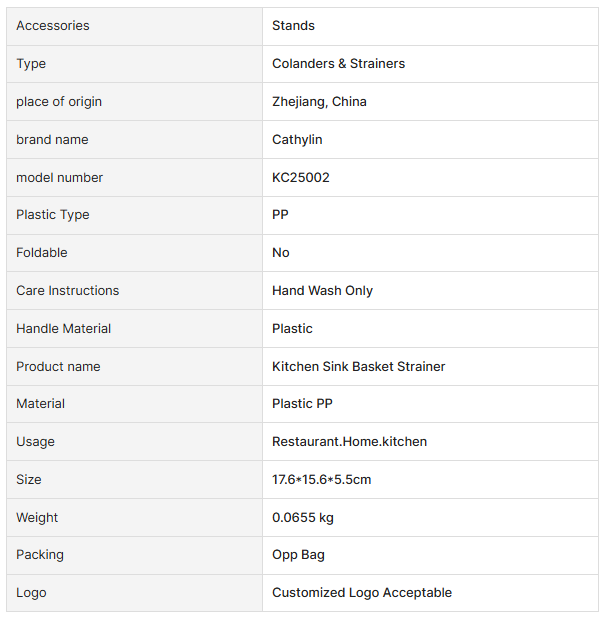Click the Colanders & Strainers value
Image resolution: width=609 pixels, height=624 pixels.
pyautogui.click(x=338, y=64)
